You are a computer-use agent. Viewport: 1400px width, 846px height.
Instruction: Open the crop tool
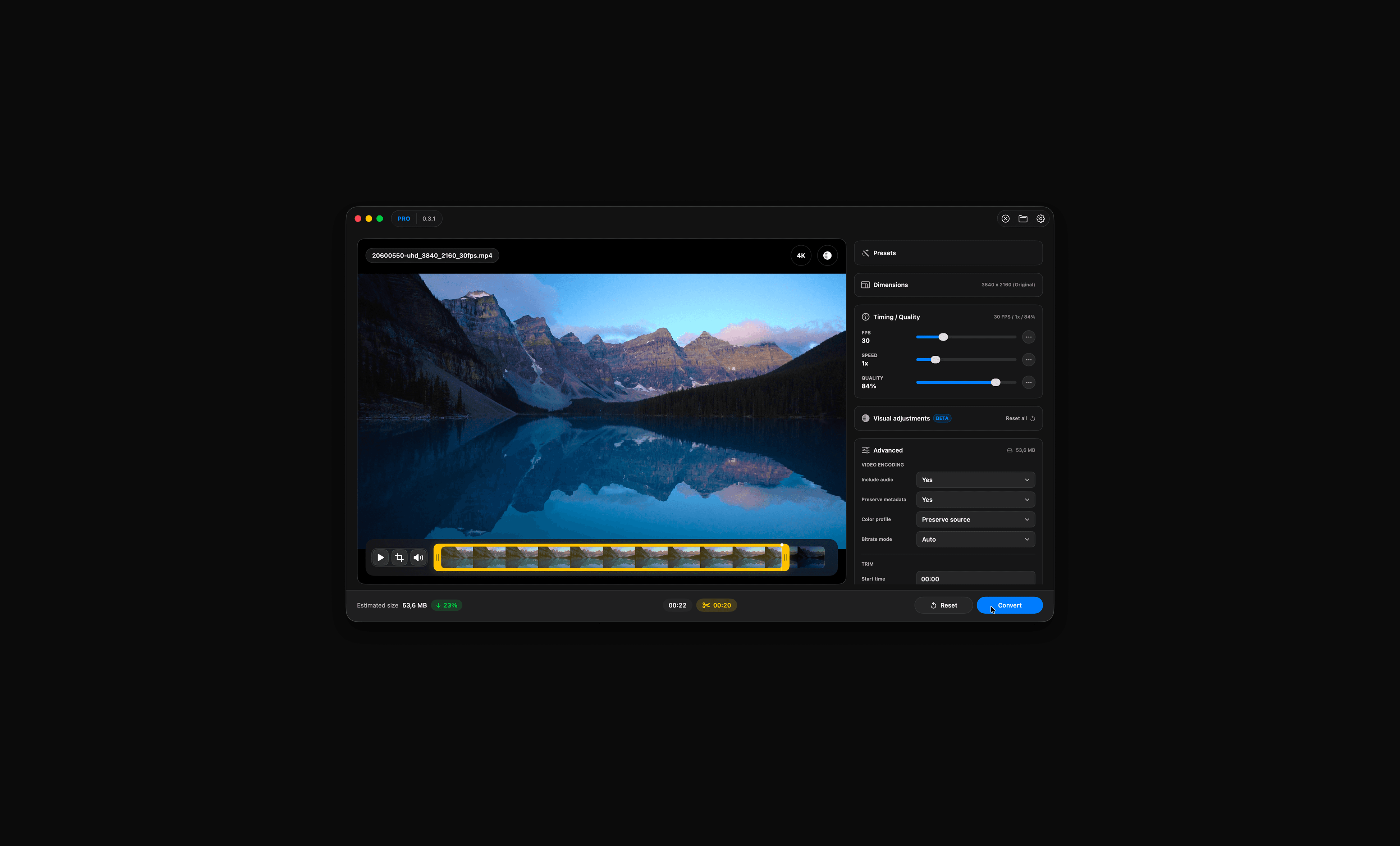[399, 557]
